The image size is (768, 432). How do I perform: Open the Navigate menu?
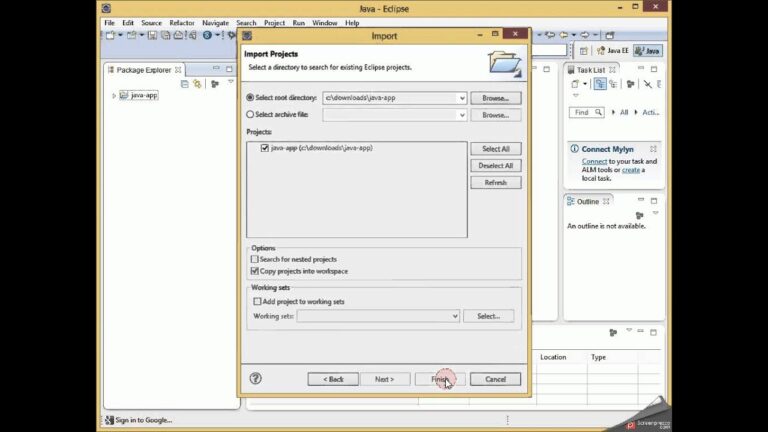pyautogui.click(x=216, y=23)
